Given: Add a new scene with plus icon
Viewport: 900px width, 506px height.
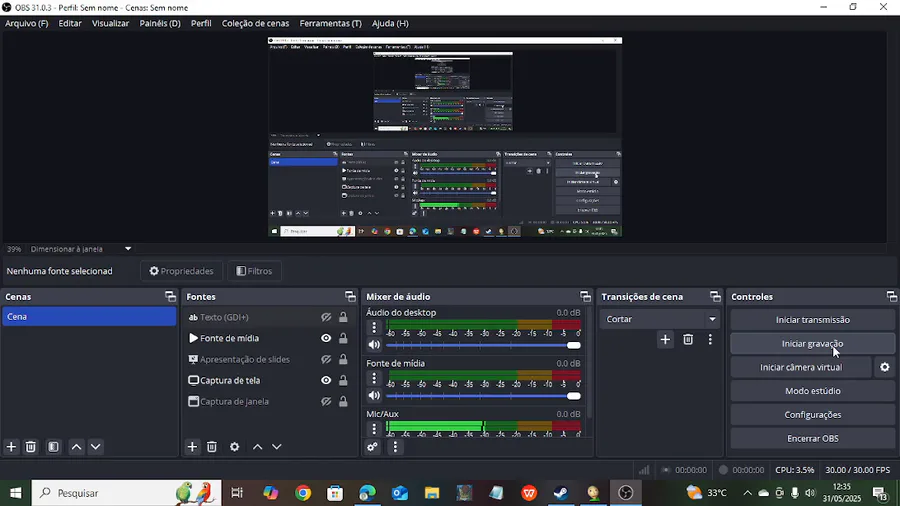Looking at the screenshot, I should 11,446.
